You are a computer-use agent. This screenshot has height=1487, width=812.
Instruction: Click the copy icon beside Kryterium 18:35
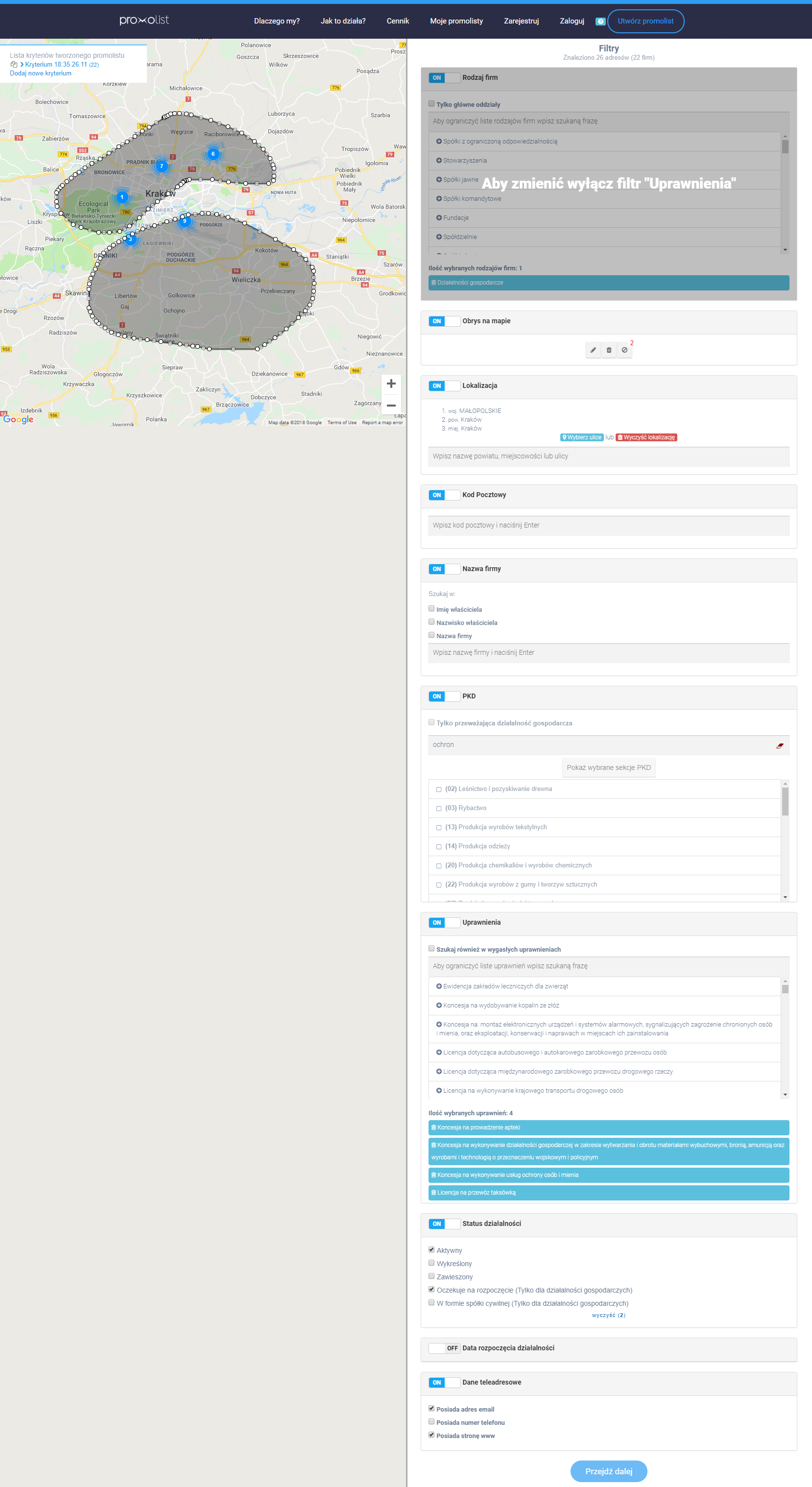coord(14,65)
